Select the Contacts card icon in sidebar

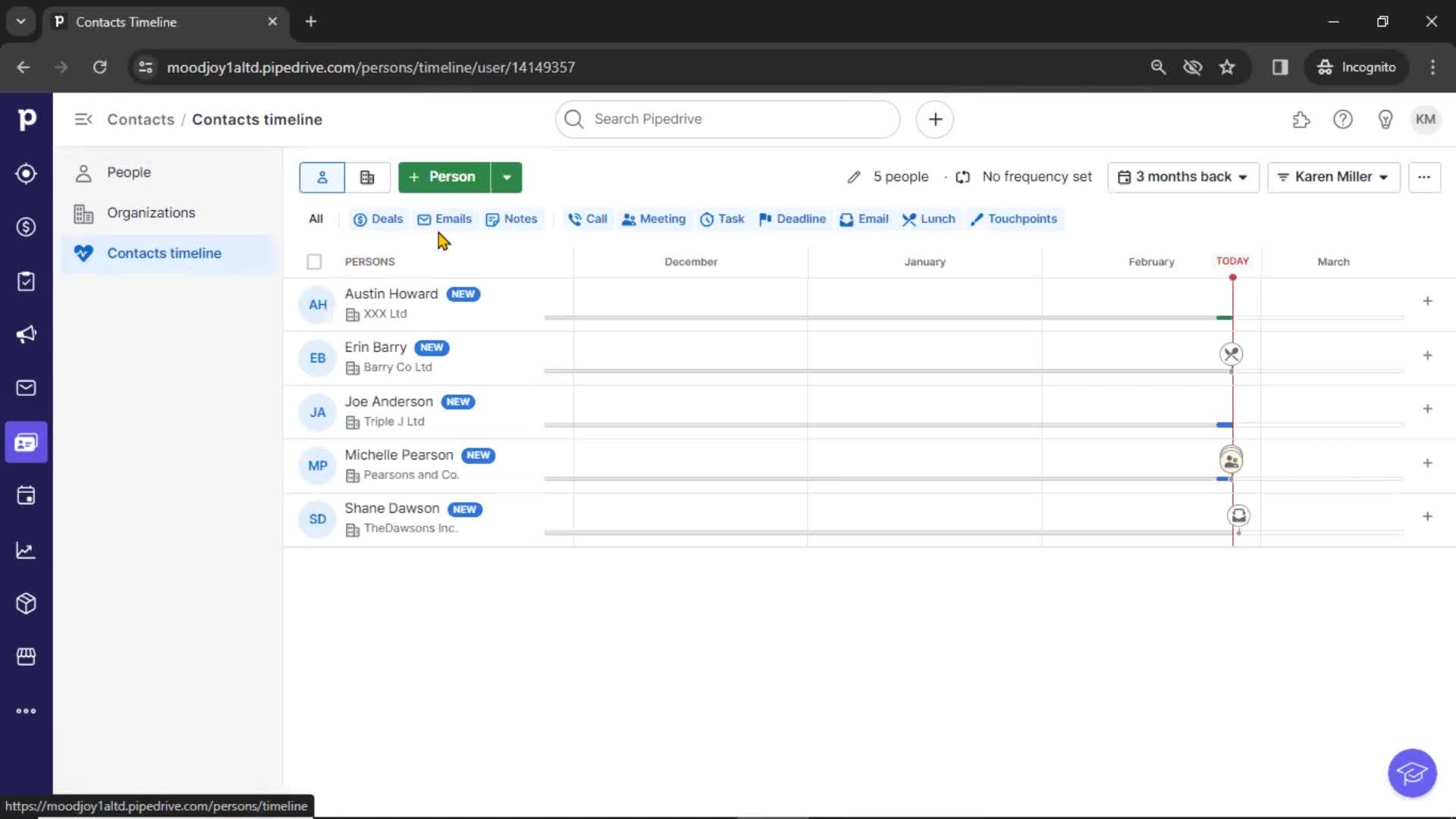[26, 442]
